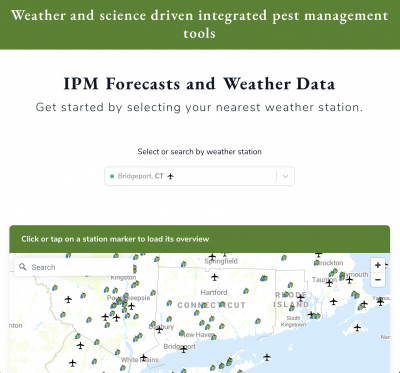
Task: Zoom out the map with minus button
Action: (378, 280)
